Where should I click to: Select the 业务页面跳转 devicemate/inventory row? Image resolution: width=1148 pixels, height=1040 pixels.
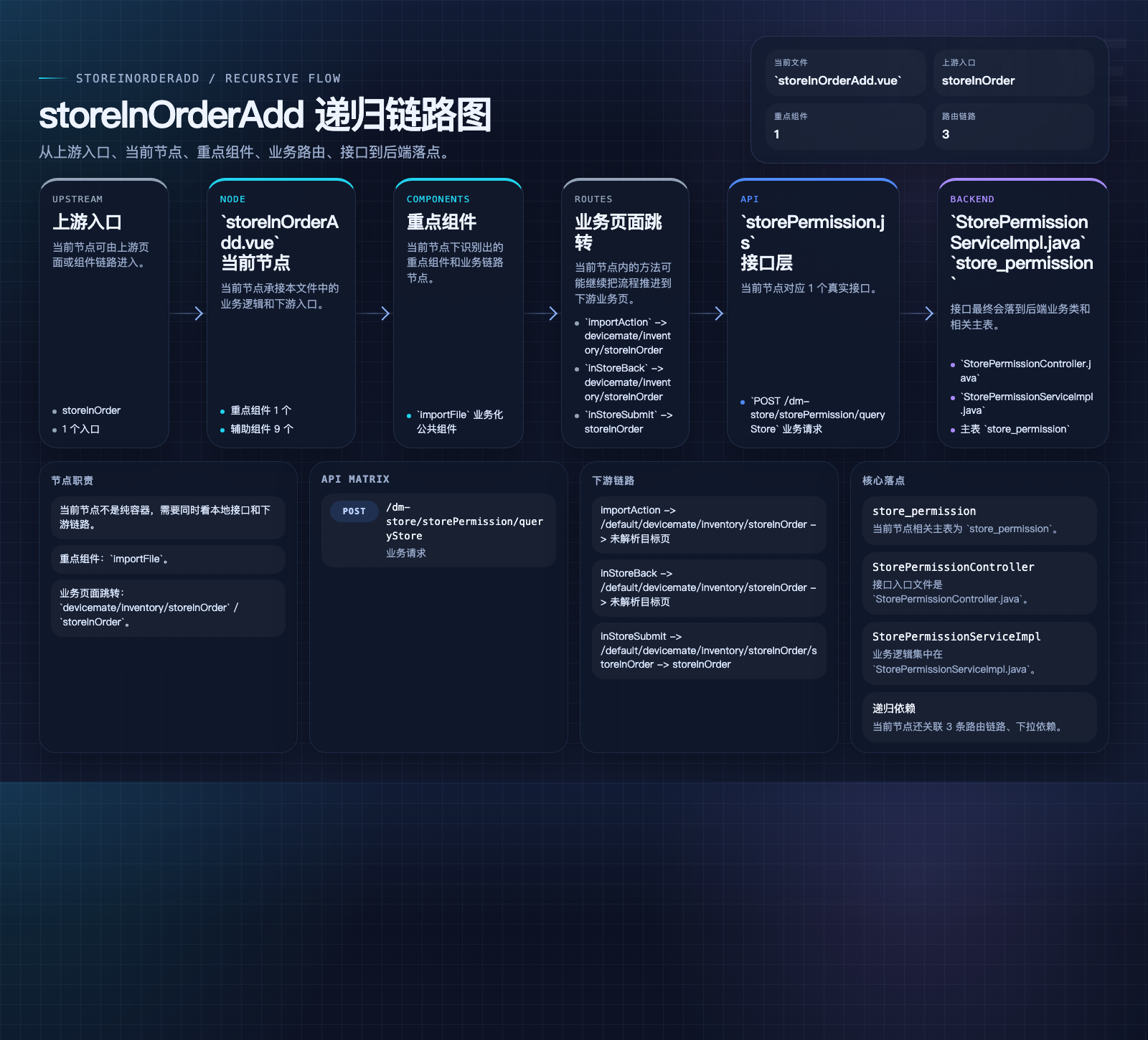click(x=168, y=608)
